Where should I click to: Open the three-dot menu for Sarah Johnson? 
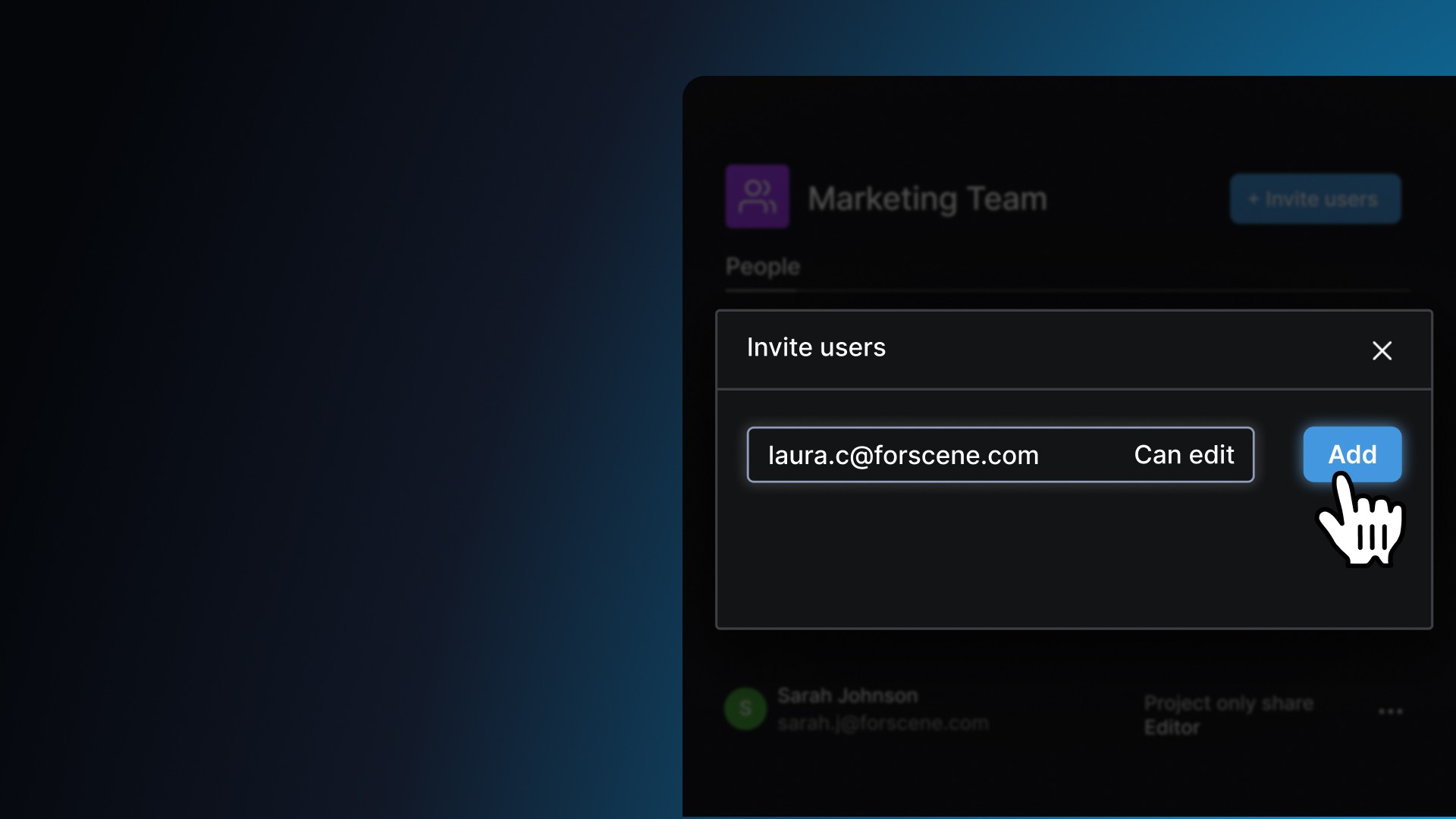tap(1390, 711)
